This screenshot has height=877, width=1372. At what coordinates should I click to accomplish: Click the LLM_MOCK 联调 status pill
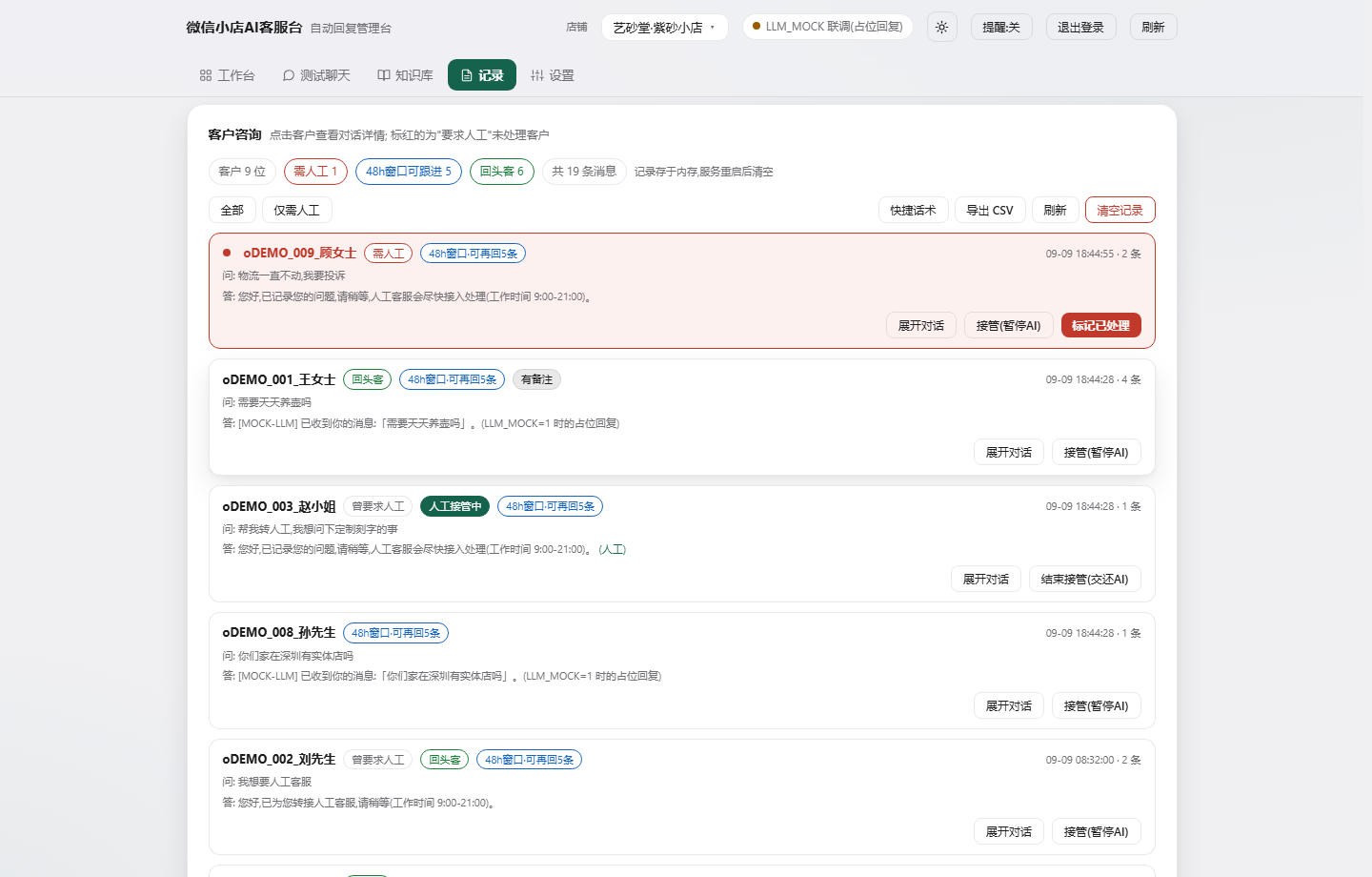coord(827,27)
